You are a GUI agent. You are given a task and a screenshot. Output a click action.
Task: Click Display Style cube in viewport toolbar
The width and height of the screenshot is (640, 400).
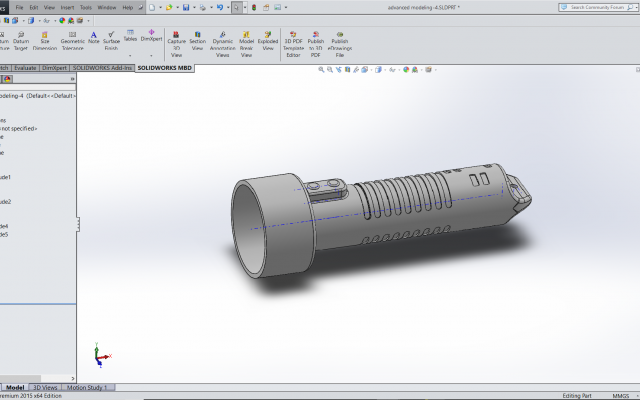(x=378, y=70)
